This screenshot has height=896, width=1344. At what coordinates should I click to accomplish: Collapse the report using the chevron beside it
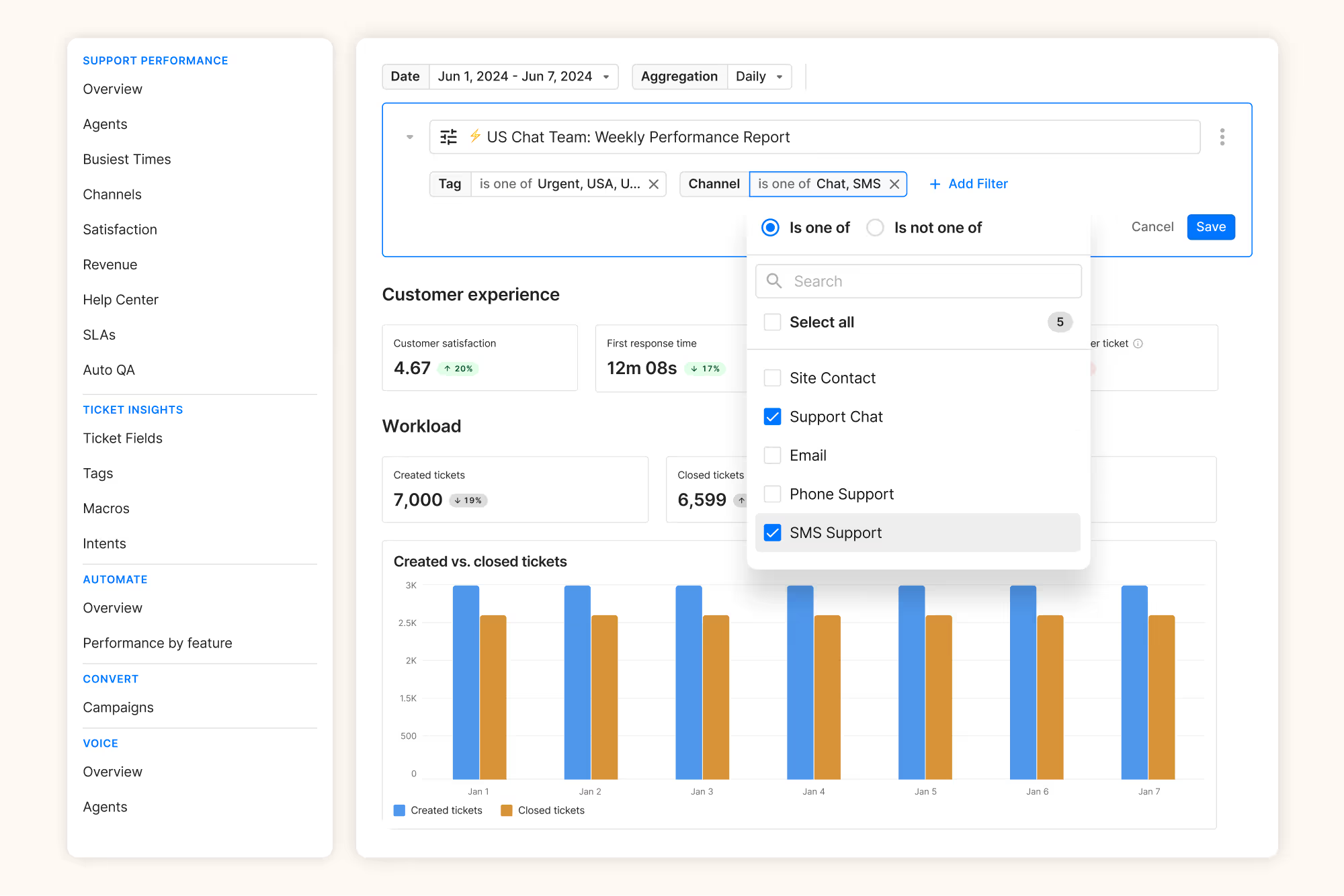click(409, 136)
